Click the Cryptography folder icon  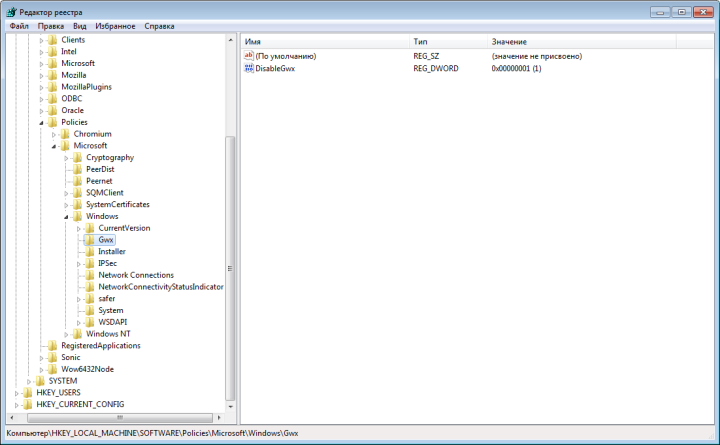[78, 158]
